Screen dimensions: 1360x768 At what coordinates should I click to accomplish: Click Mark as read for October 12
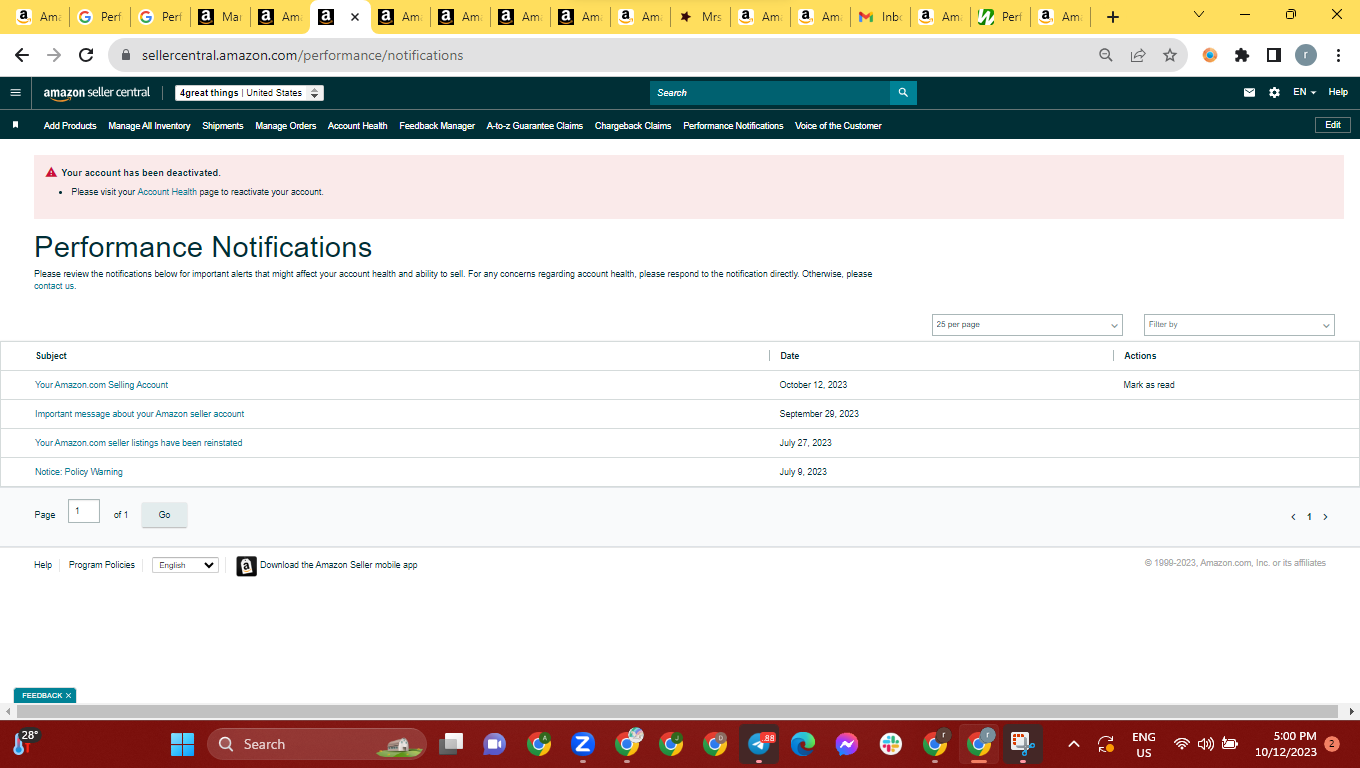click(x=1149, y=385)
